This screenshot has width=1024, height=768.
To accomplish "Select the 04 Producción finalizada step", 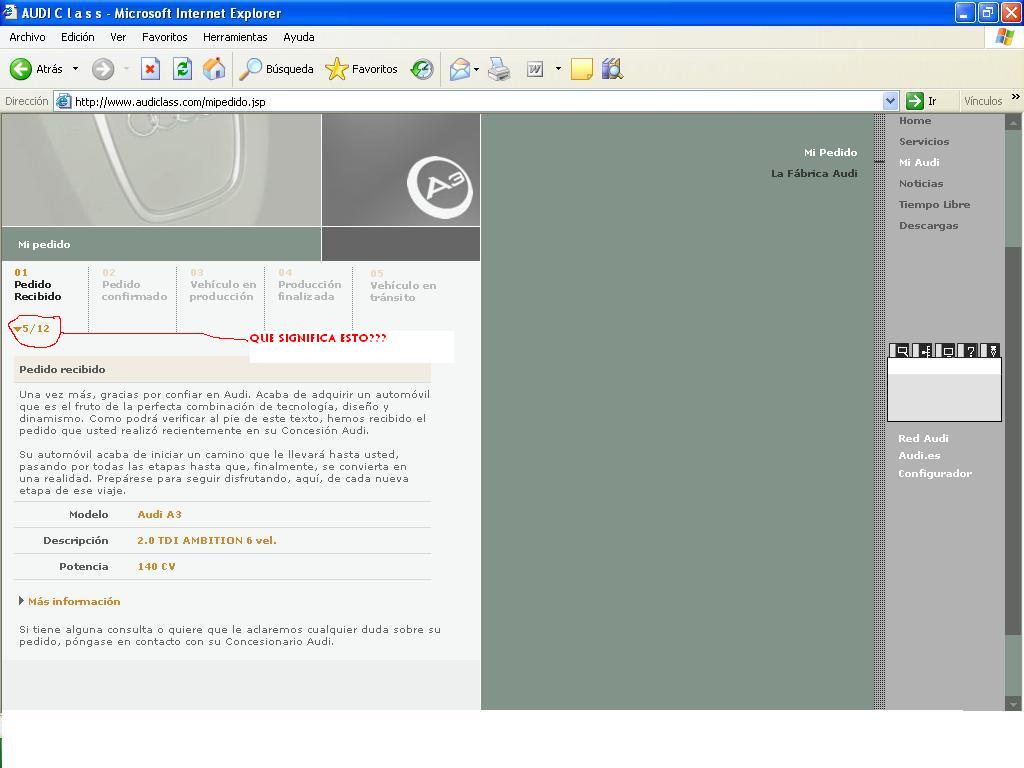I will pyautogui.click(x=310, y=285).
